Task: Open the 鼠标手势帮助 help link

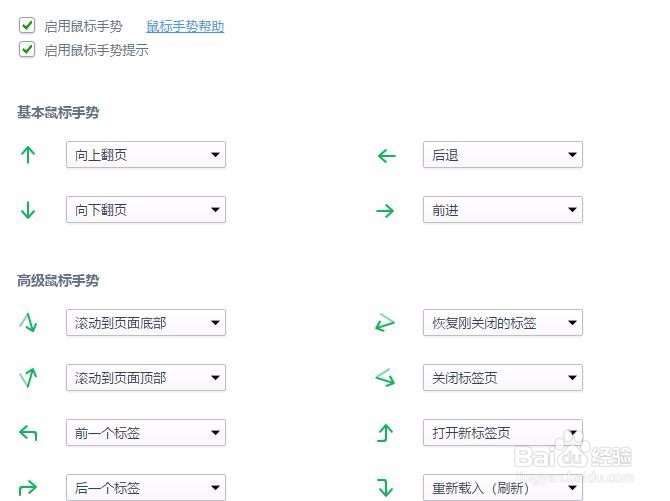Action: click(x=185, y=27)
